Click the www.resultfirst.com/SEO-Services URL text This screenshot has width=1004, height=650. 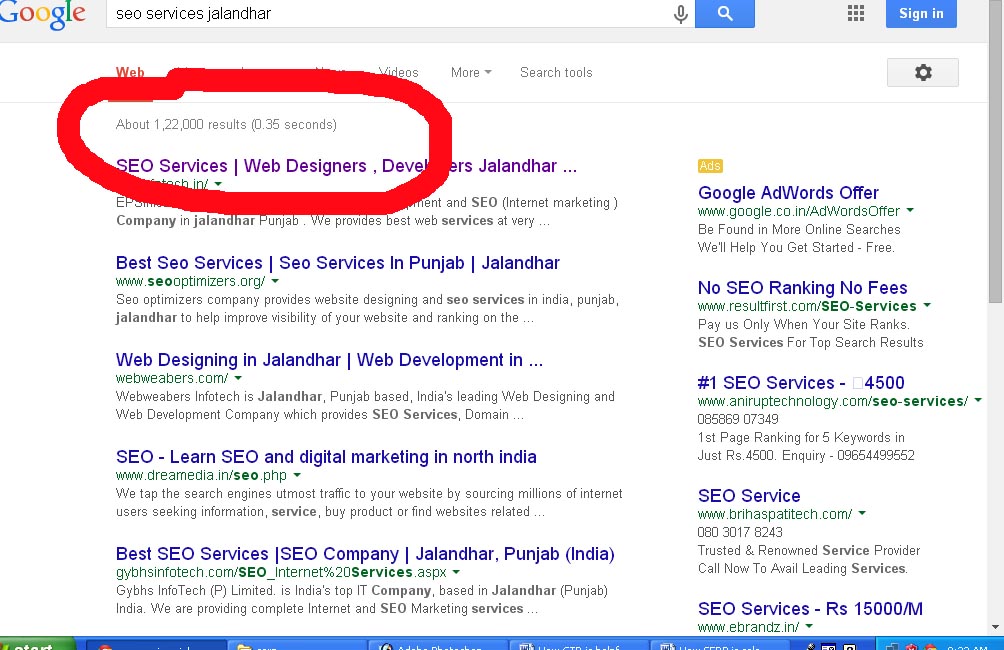(807, 306)
